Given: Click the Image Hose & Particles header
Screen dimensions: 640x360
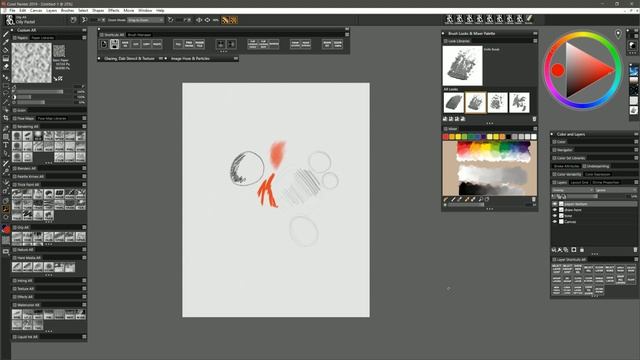Looking at the screenshot, I should click(x=190, y=59).
